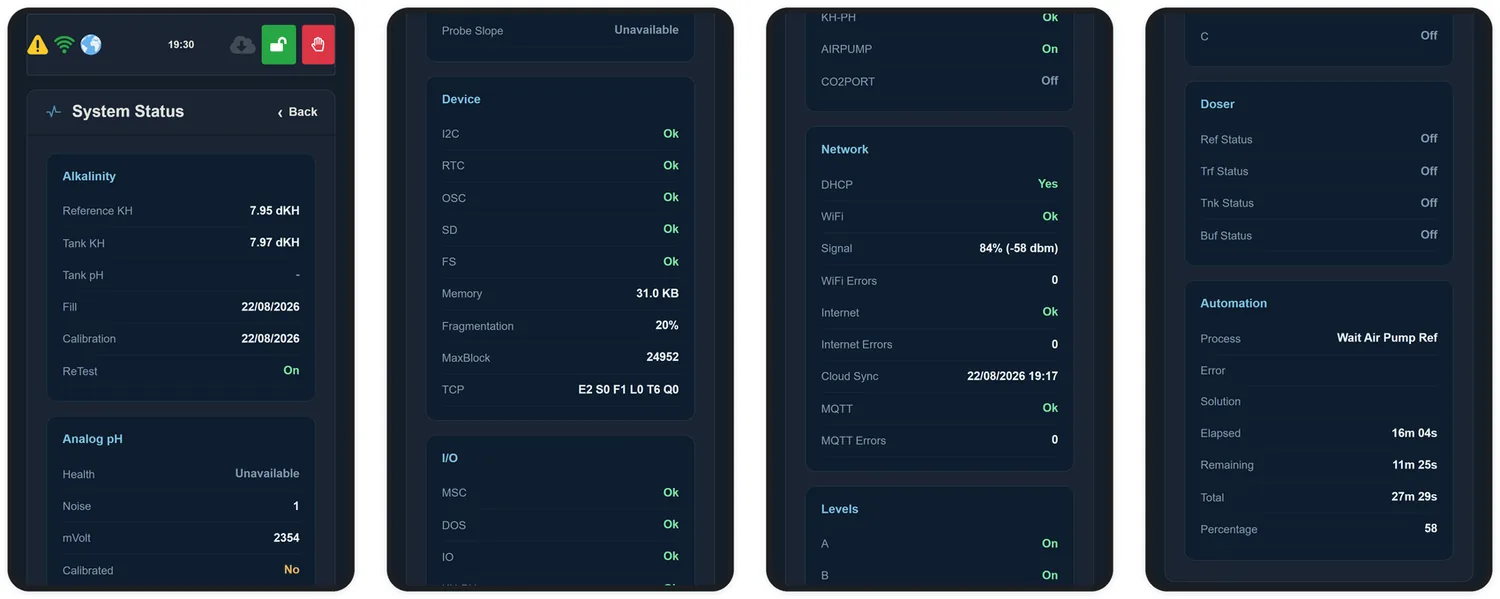The width and height of the screenshot is (1500, 599).
Task: Click the MSC Ok status
Action: click(x=670, y=493)
